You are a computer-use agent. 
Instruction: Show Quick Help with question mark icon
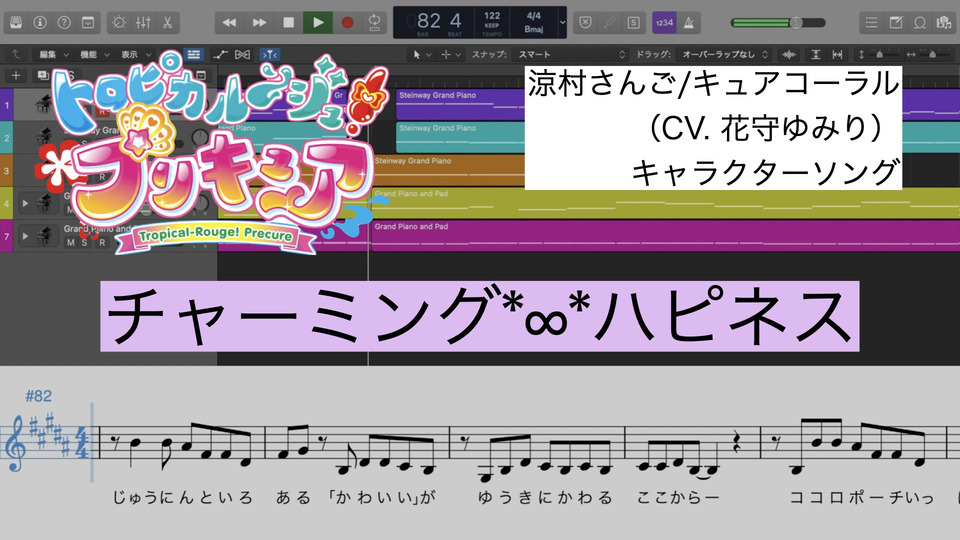click(64, 23)
